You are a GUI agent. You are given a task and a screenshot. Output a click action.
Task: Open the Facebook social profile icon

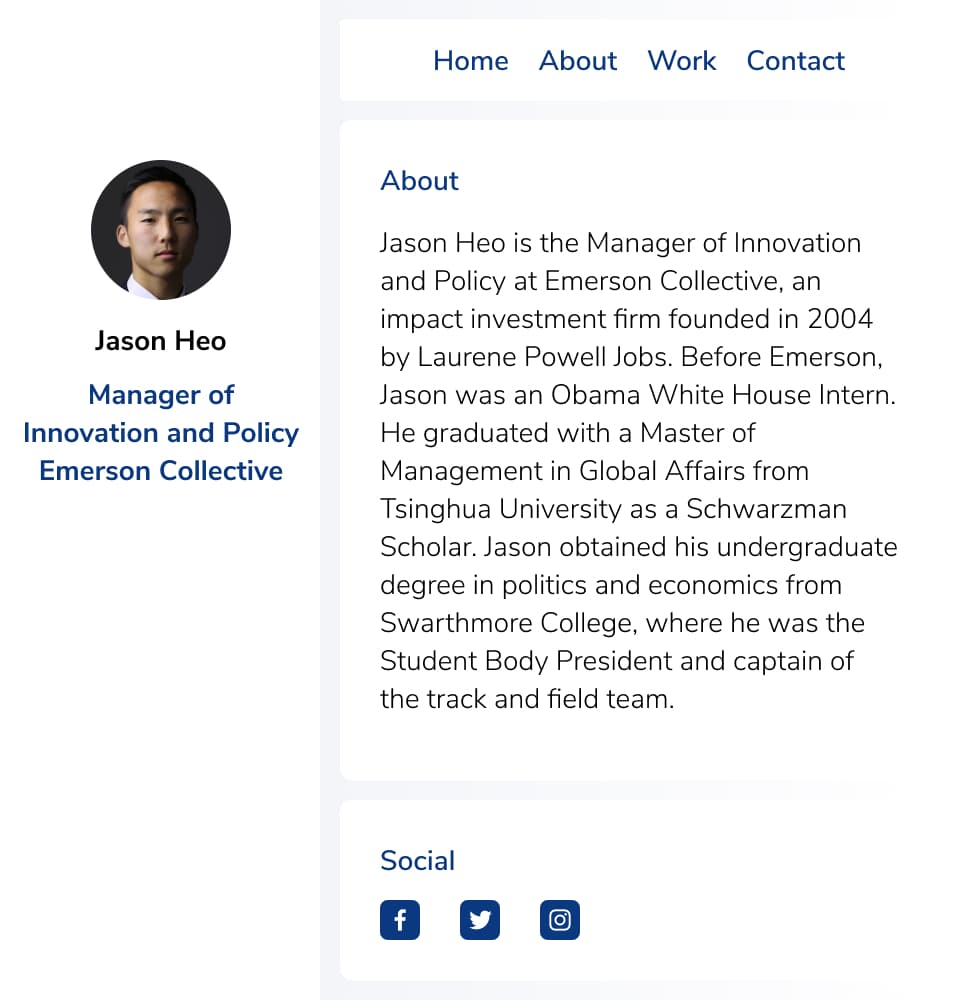[400, 920]
